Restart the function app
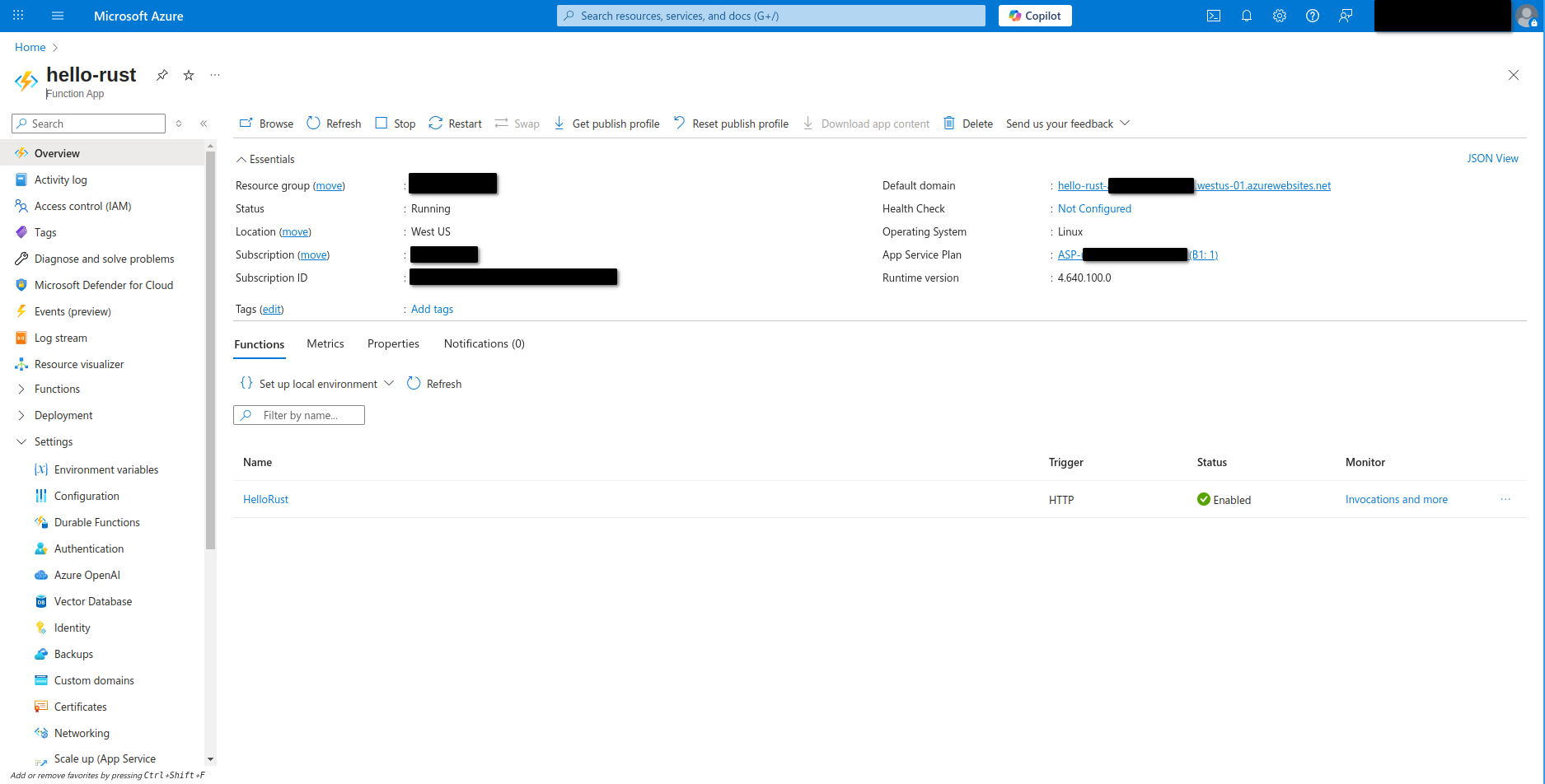 456,124
